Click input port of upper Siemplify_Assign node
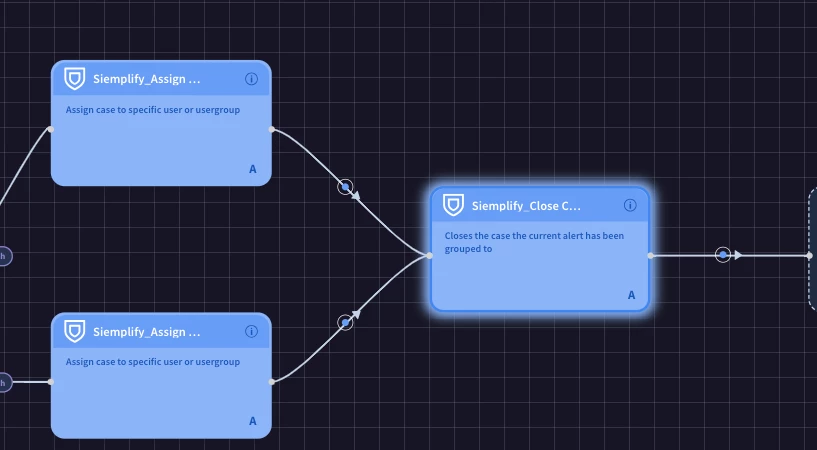Screen dimensions: 817x450 tap(51, 129)
